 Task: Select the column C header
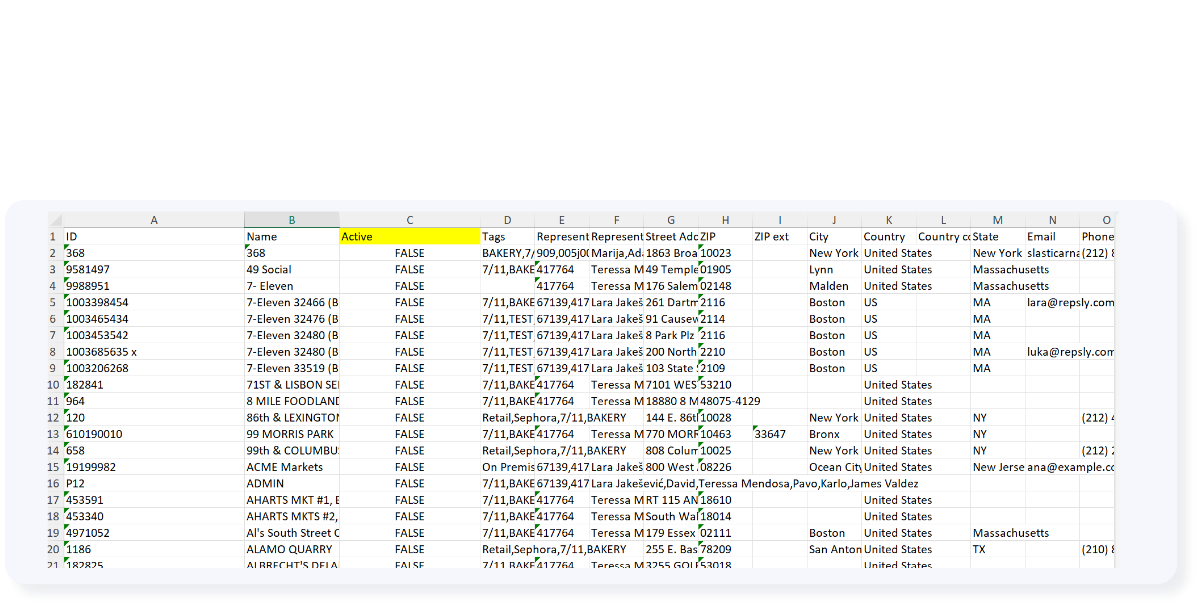tap(409, 220)
